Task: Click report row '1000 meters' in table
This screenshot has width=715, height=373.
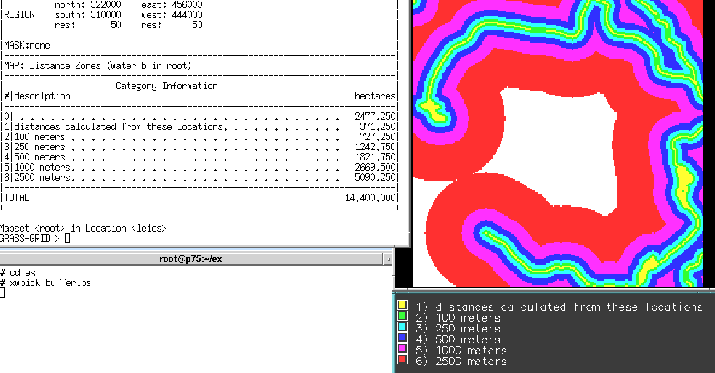Action: [199, 167]
